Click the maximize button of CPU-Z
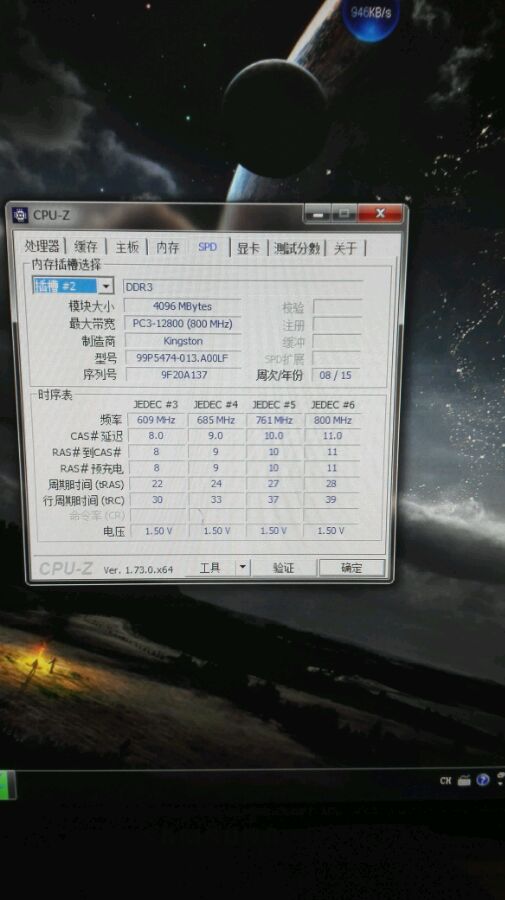 [x=344, y=214]
